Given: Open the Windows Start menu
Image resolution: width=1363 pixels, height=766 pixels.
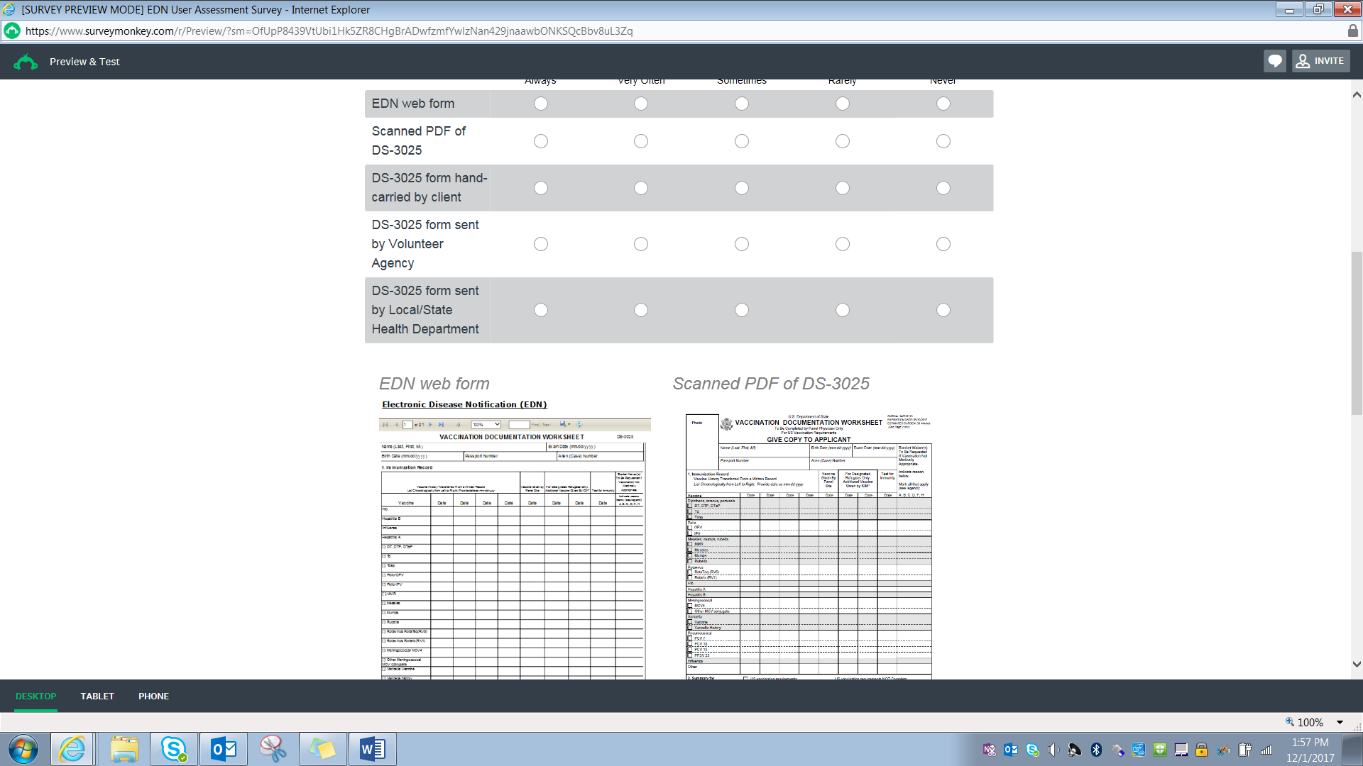Looking at the screenshot, I should point(22,748).
